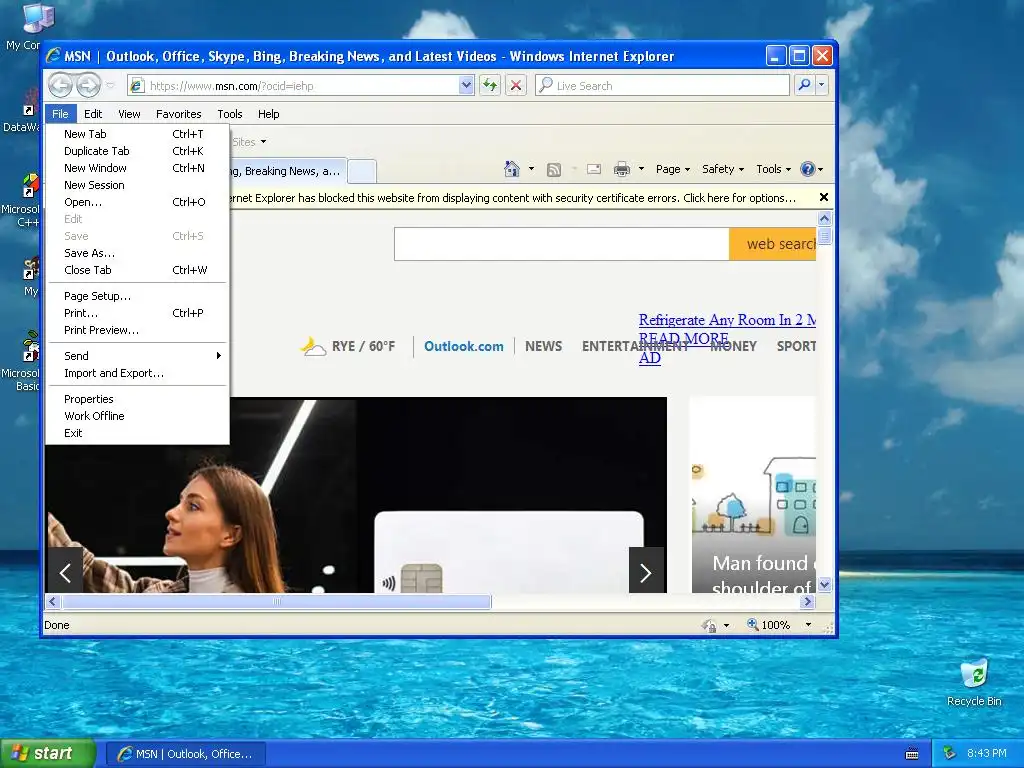Expand the address bar URL dropdown
The width and height of the screenshot is (1024, 768).
(466, 86)
